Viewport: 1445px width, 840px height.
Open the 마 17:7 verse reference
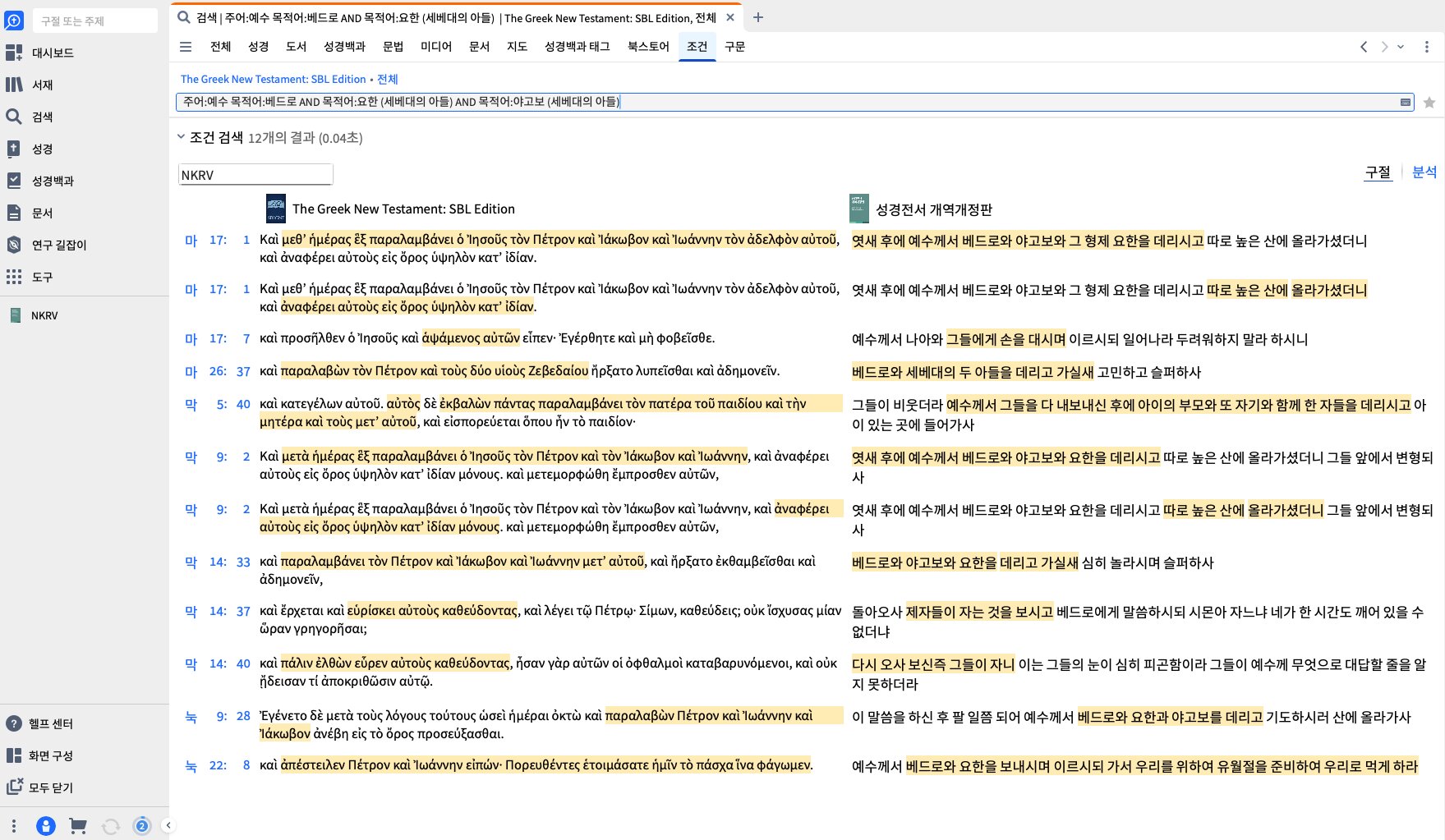(217, 338)
